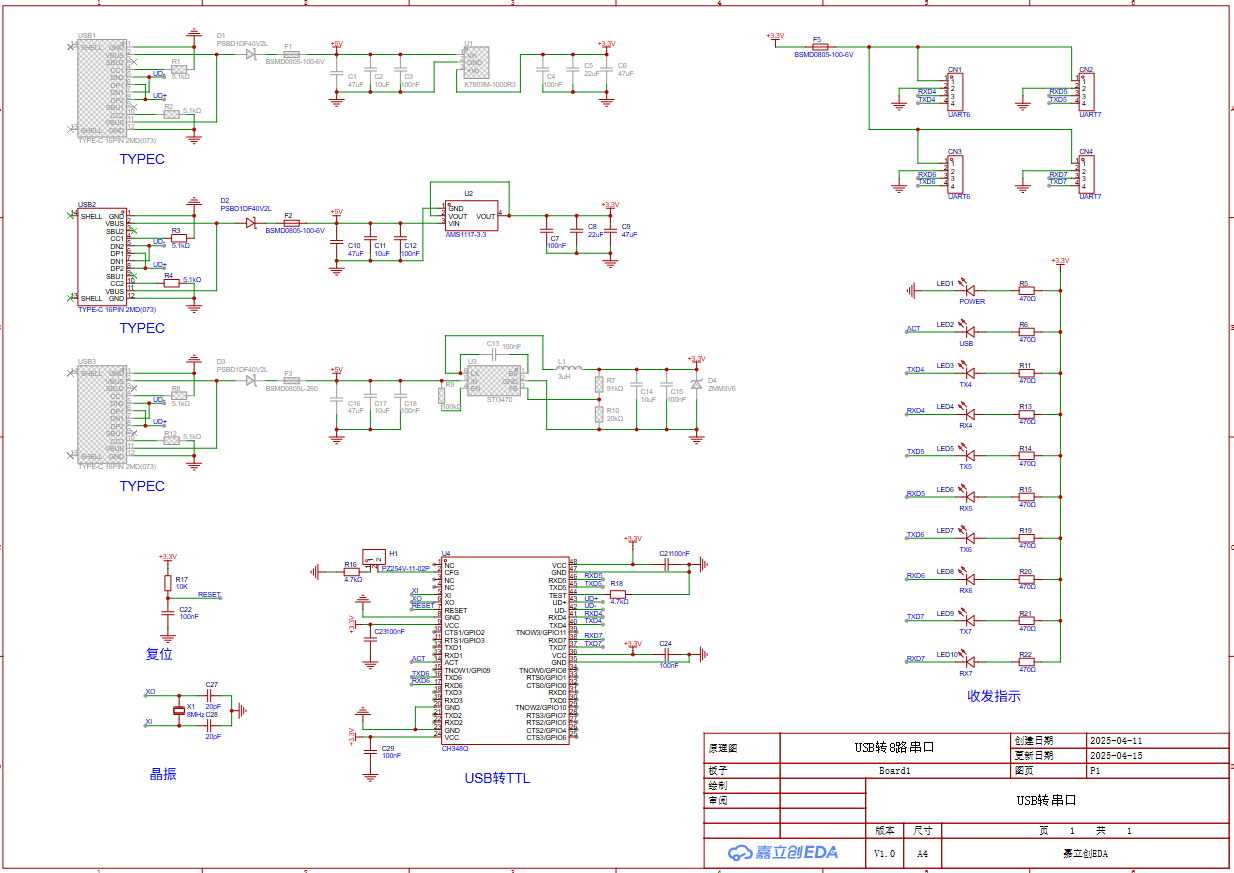Click connector CN4 symbol
The height and width of the screenshot is (873, 1234).
tap(1086, 174)
